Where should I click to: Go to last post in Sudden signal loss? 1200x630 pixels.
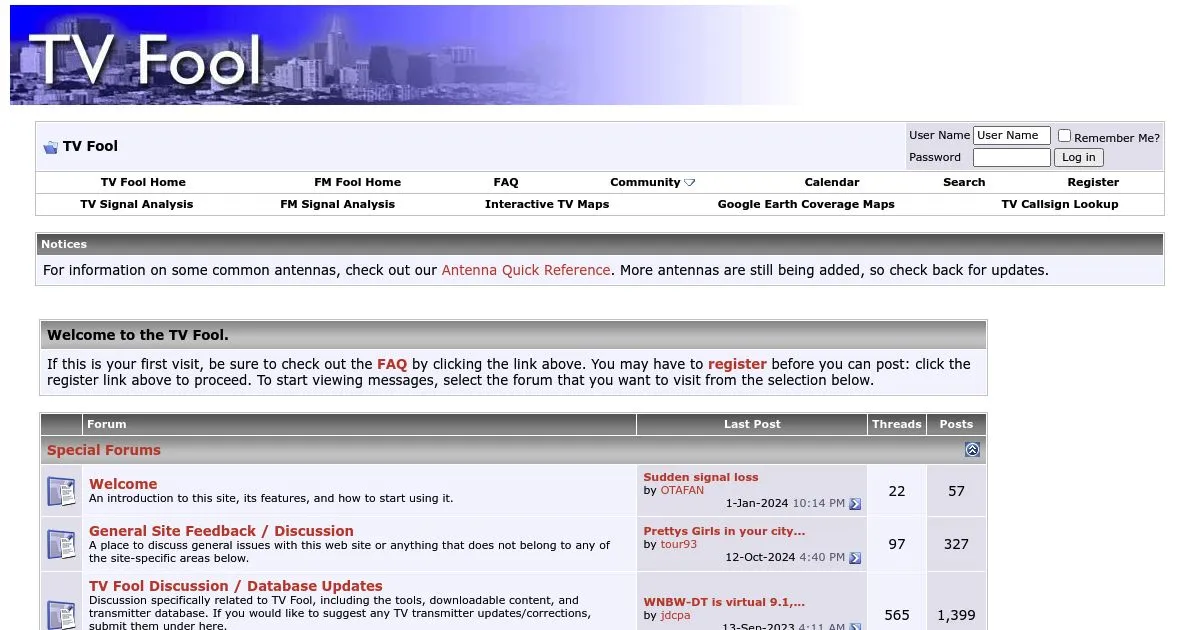[x=855, y=504]
